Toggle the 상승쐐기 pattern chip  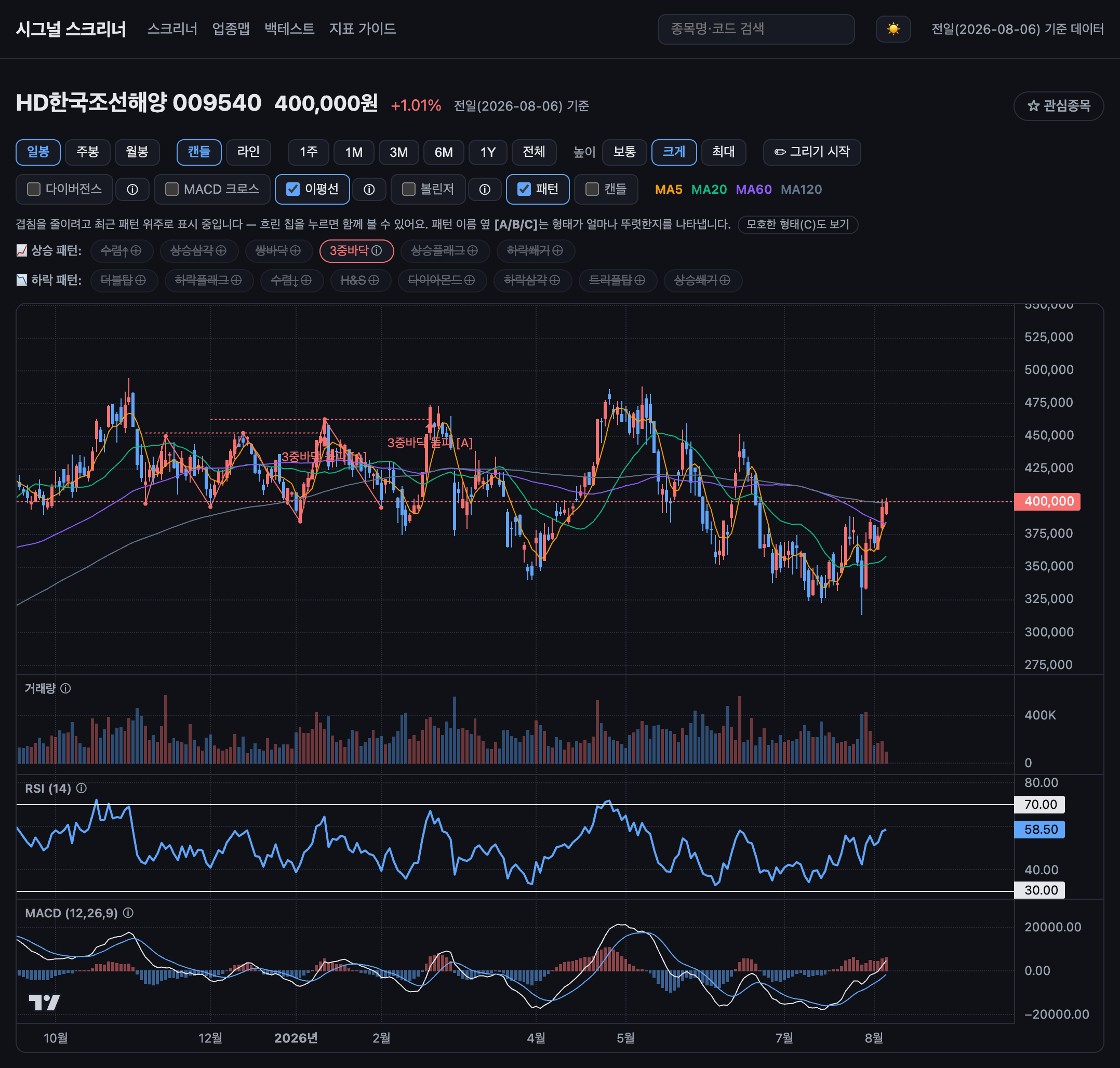pos(703,280)
